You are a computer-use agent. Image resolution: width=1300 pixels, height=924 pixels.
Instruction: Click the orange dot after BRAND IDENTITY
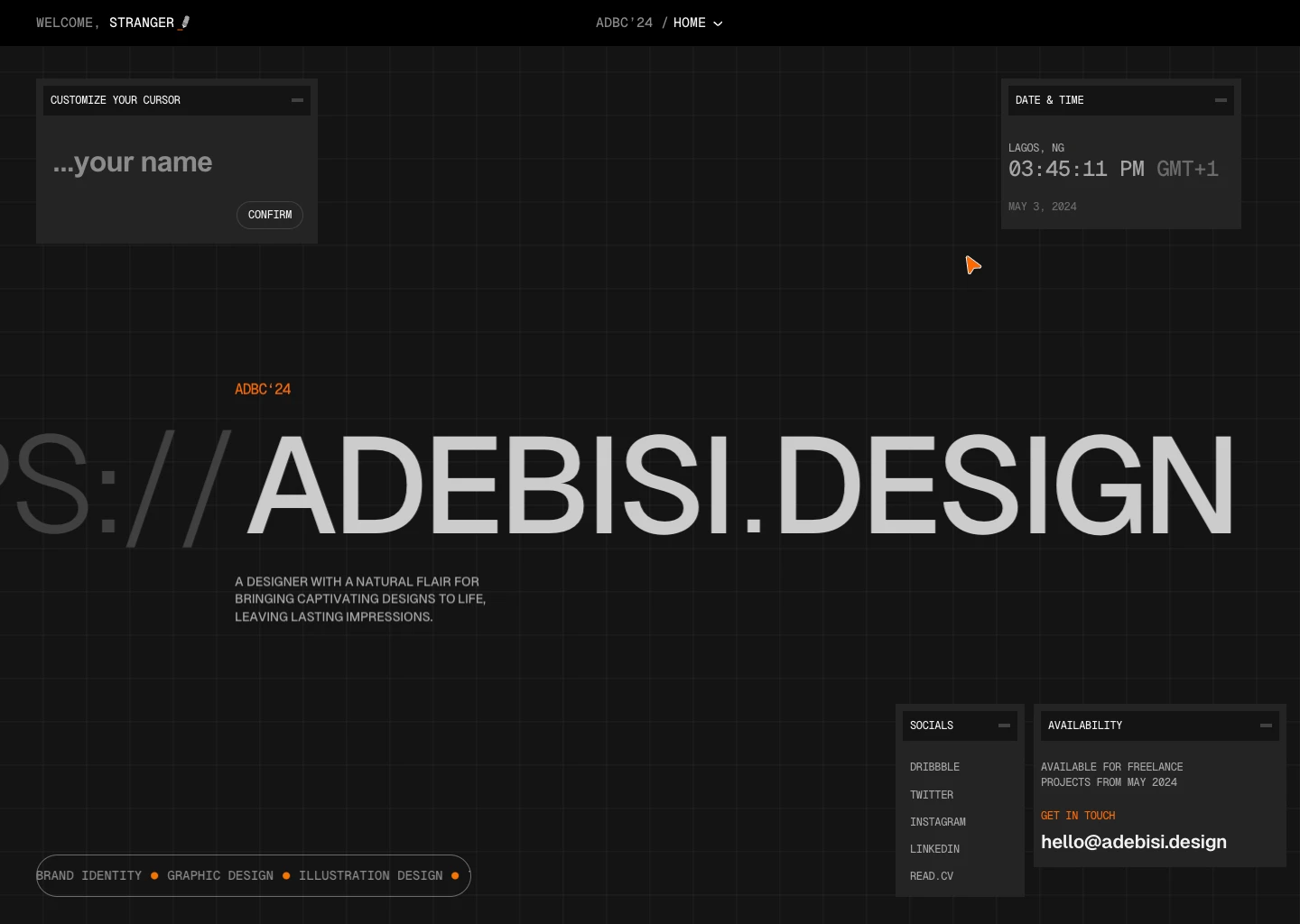point(154,875)
